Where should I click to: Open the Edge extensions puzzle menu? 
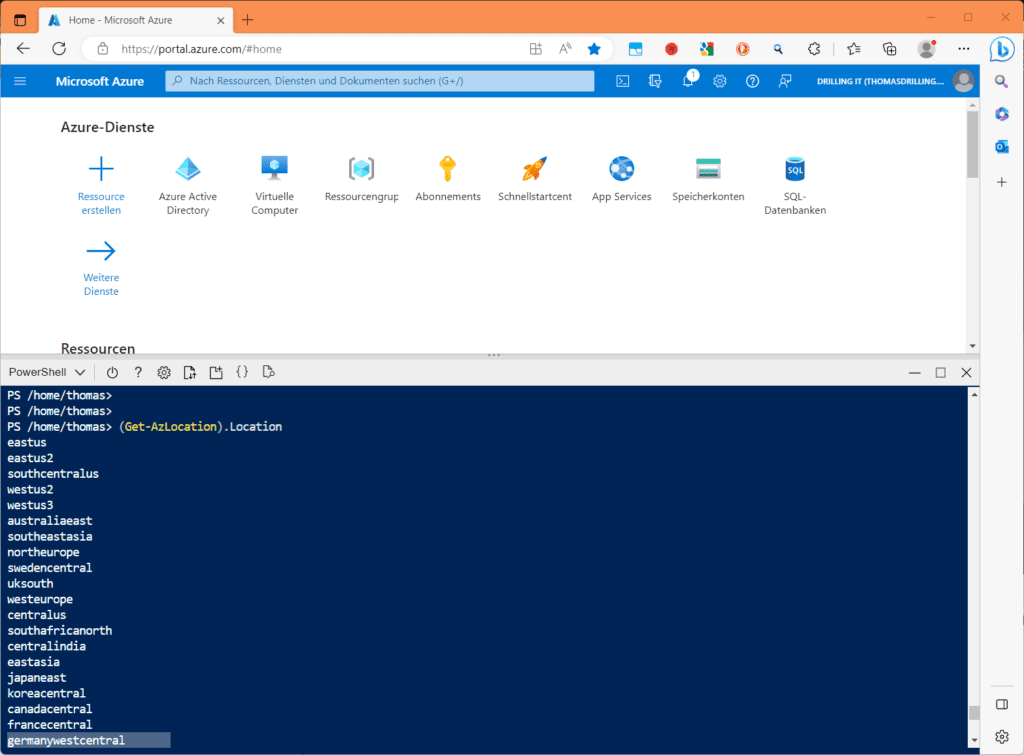tap(814, 49)
